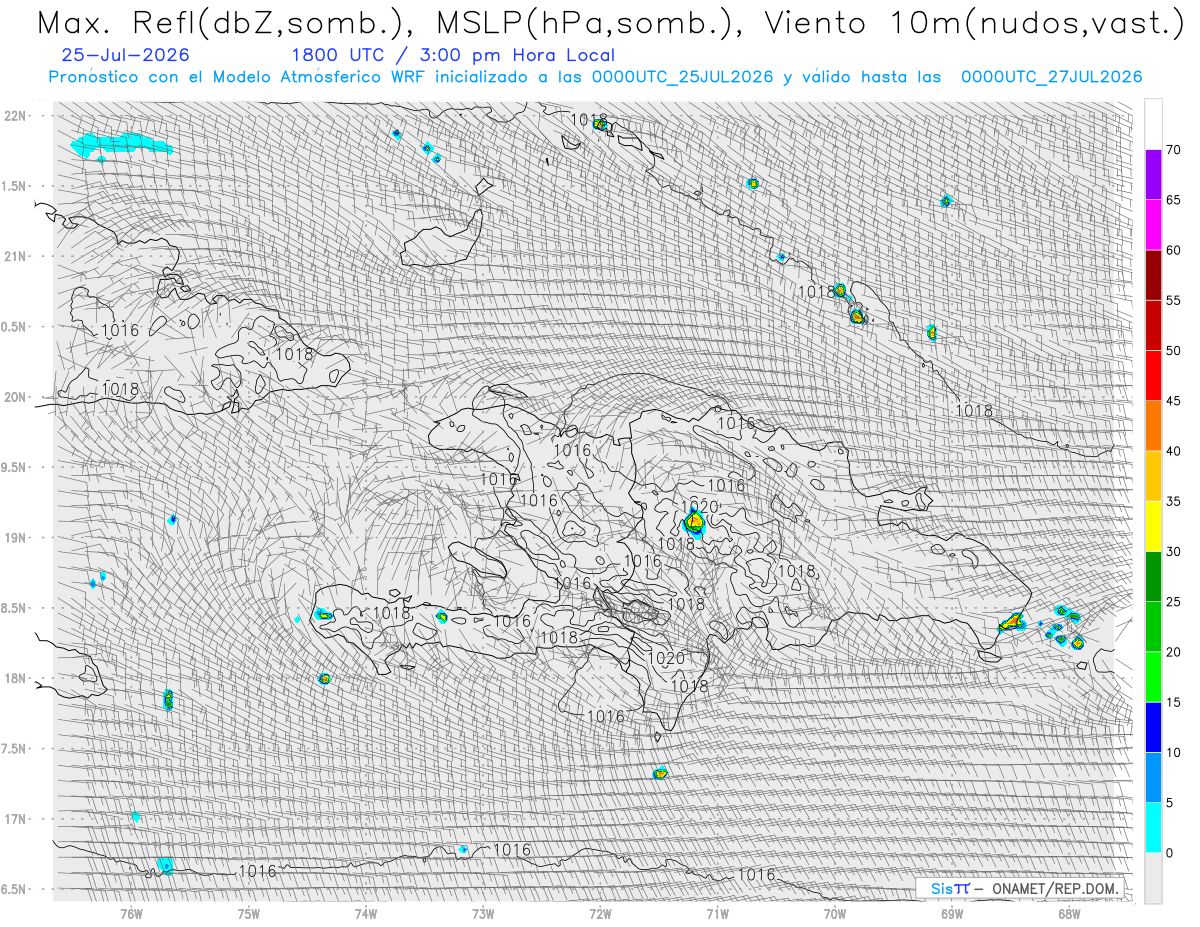
Task: Click the '18N' latitude label
Action: coord(17,679)
